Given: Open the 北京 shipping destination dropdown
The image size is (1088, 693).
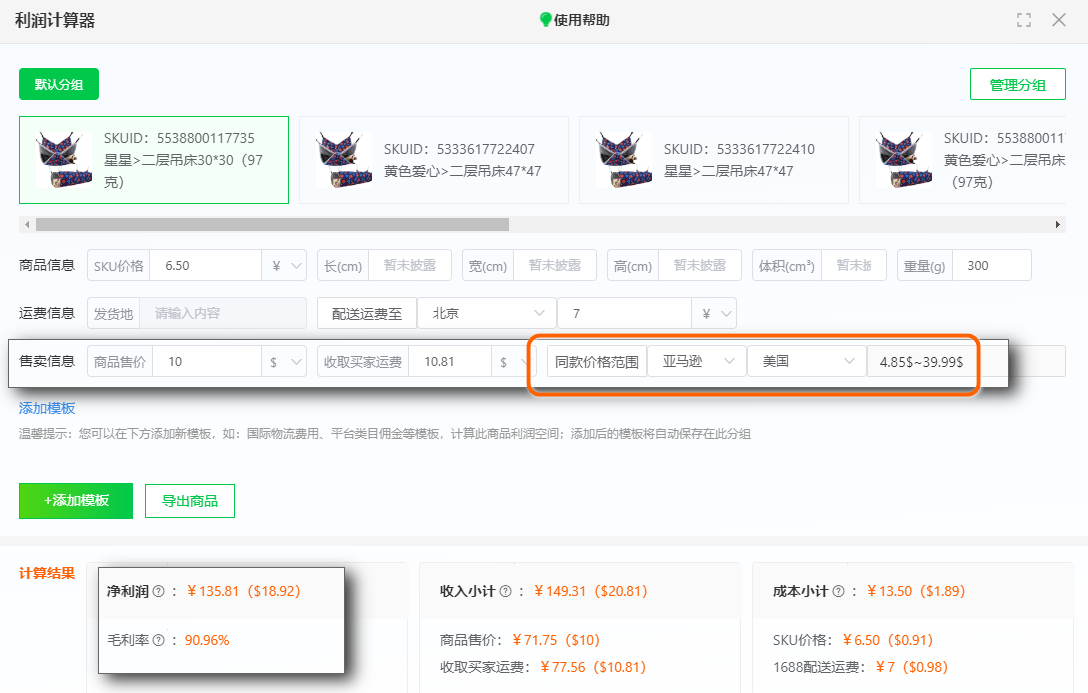Looking at the screenshot, I should 486,312.
